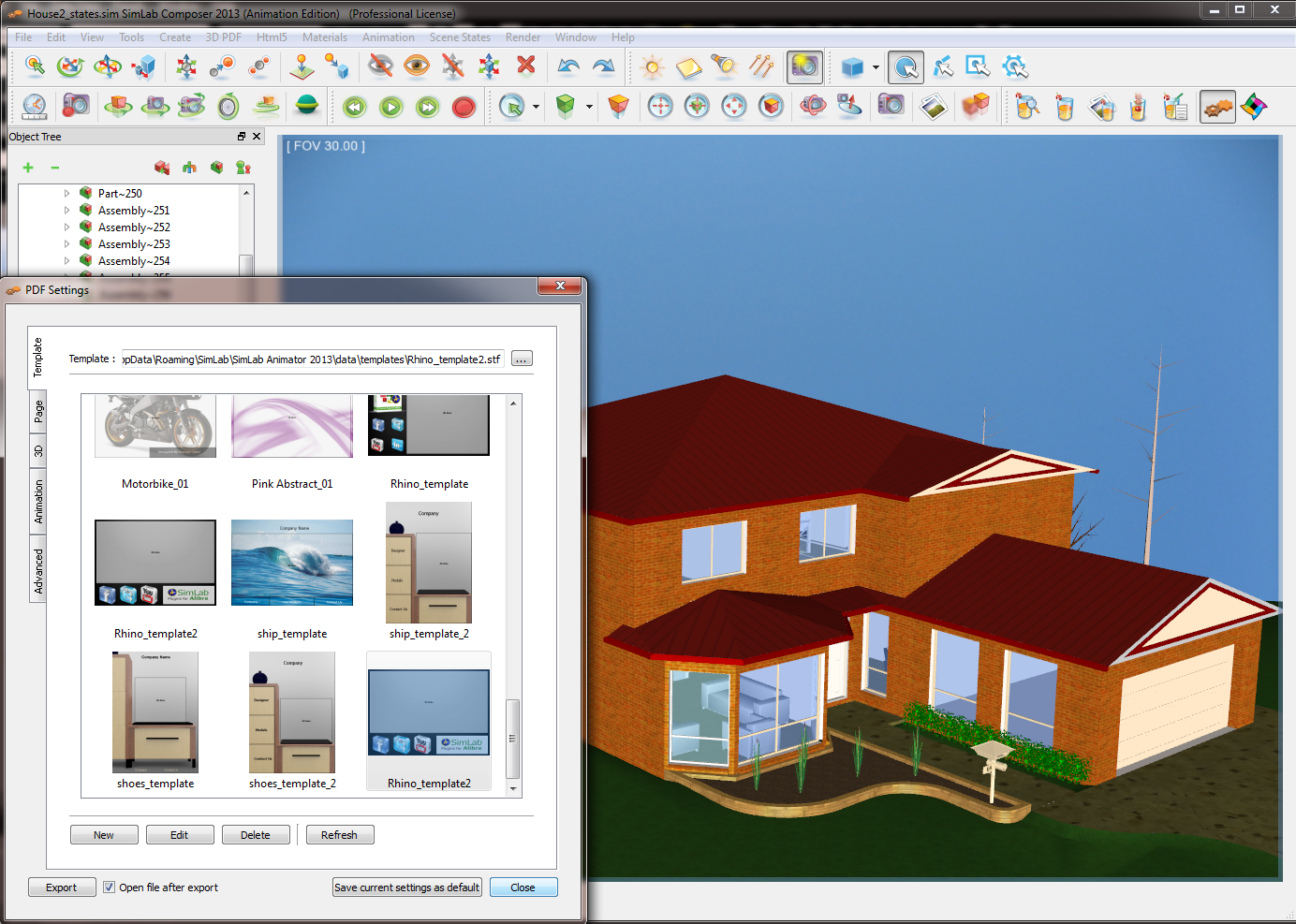Click the blue undo arrow icon
Screen dimensions: 1296x924
(567, 66)
